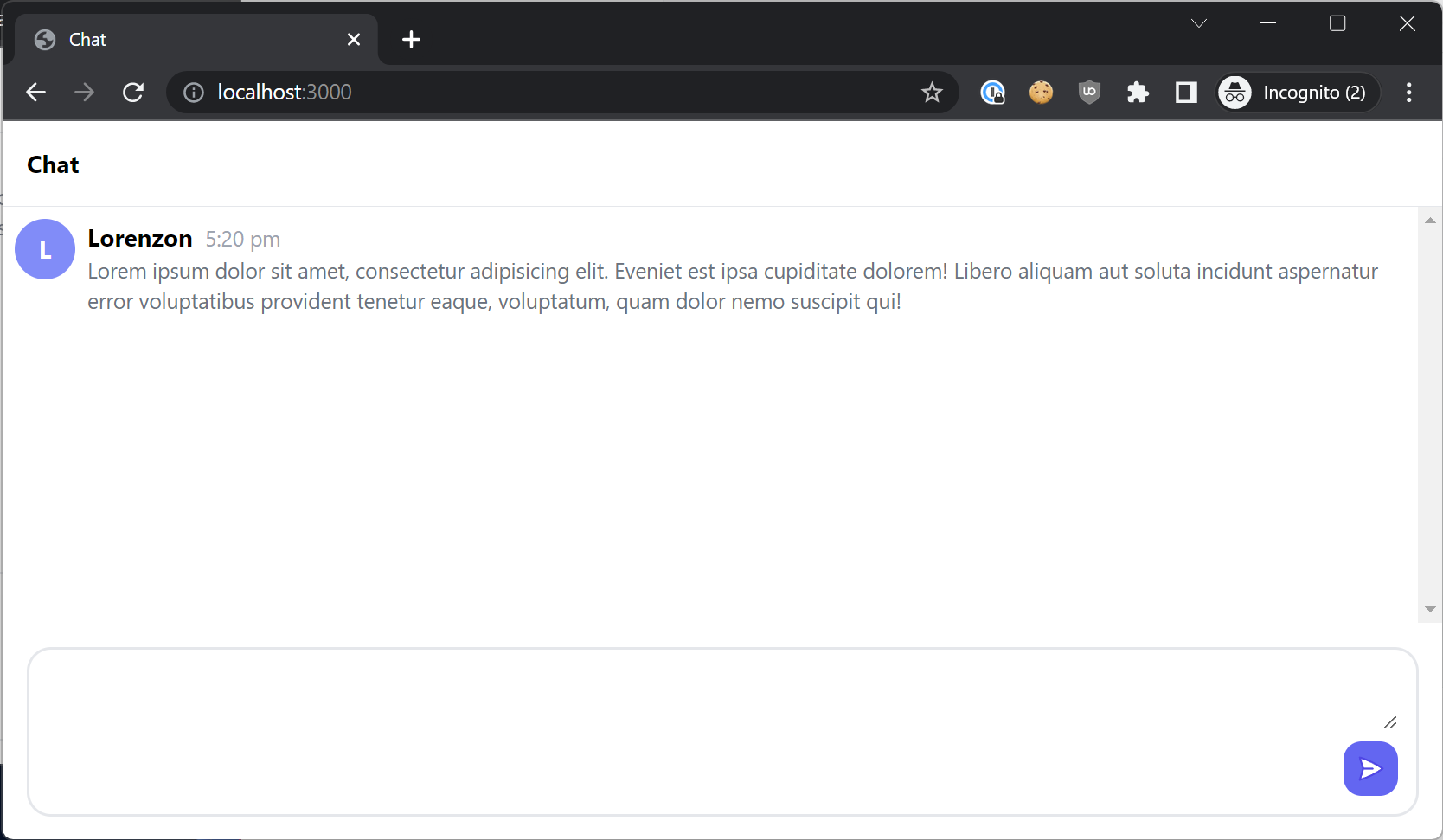Open the dark mode extension icon
This screenshot has width=1443, height=840.
[1185, 92]
